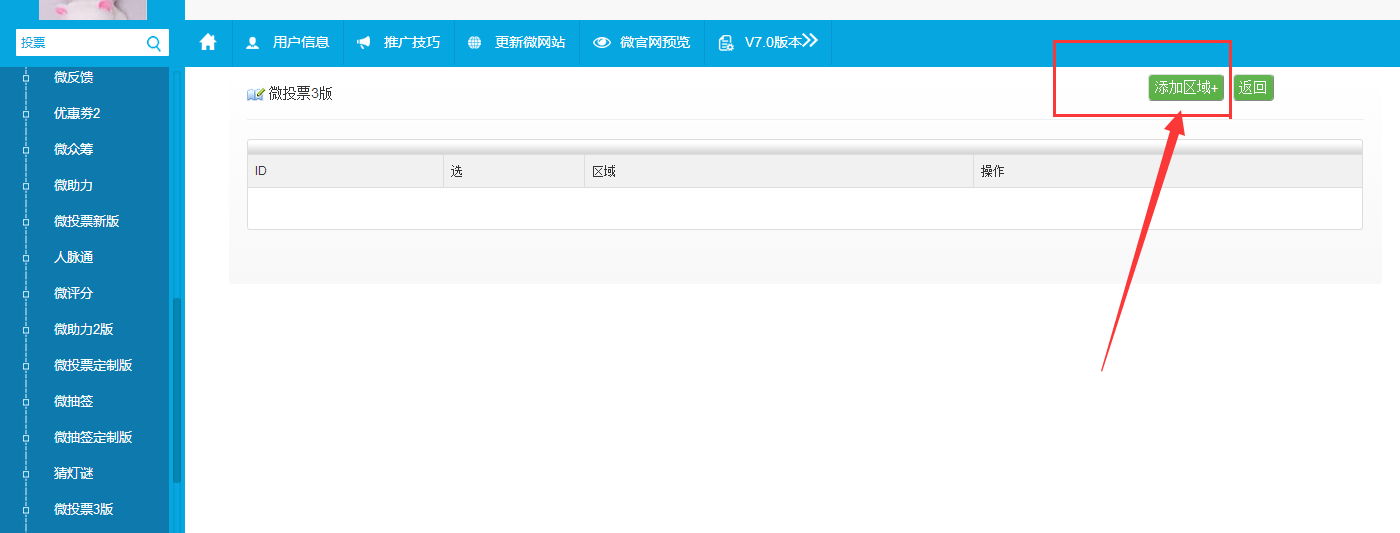Open 微众筹 from the sidebar
1400x533 pixels.
pos(74,149)
